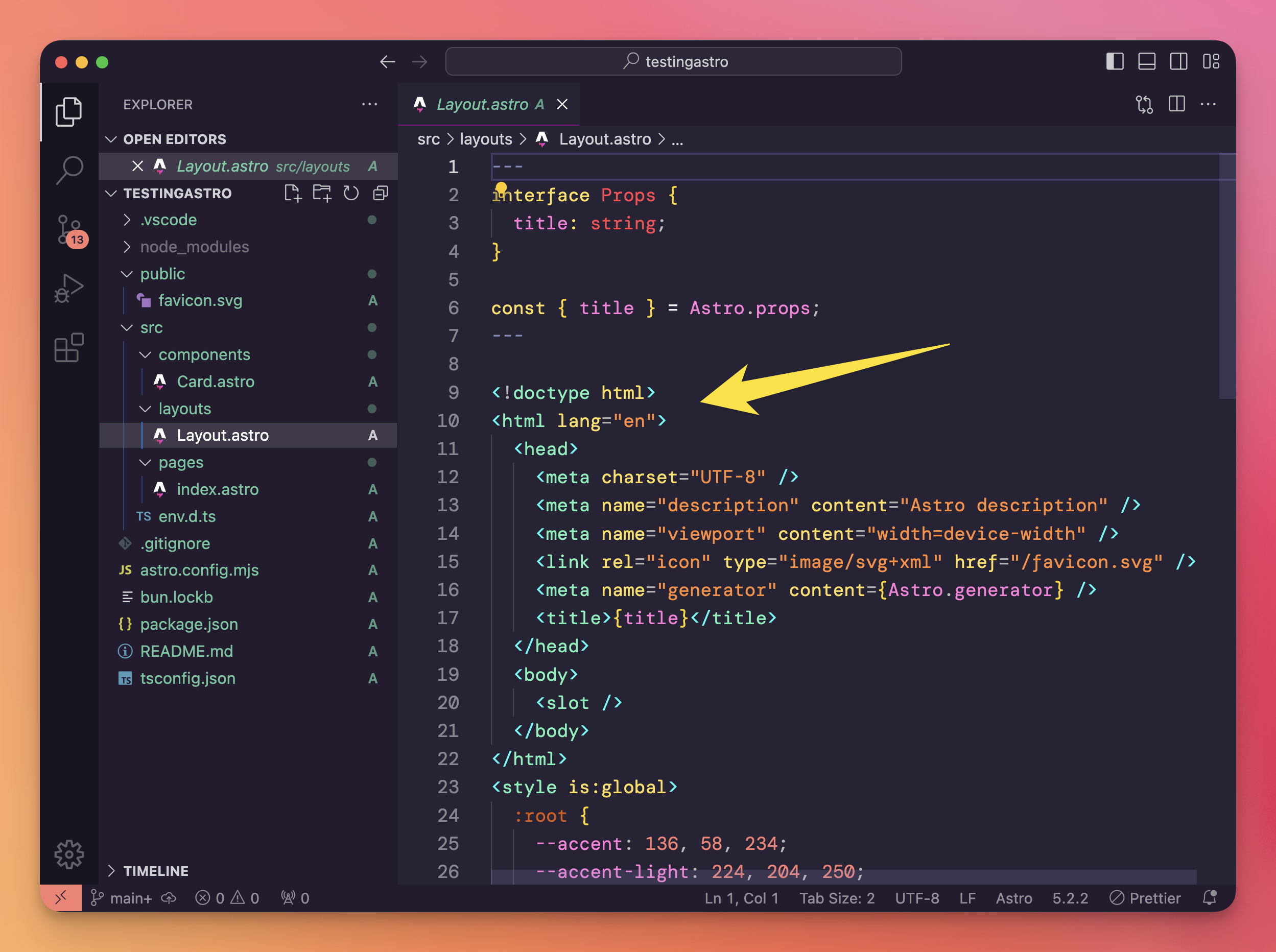Screen dimensions: 1276x952
Task: Toggle the primary side bar layout button
Action: pos(1115,61)
